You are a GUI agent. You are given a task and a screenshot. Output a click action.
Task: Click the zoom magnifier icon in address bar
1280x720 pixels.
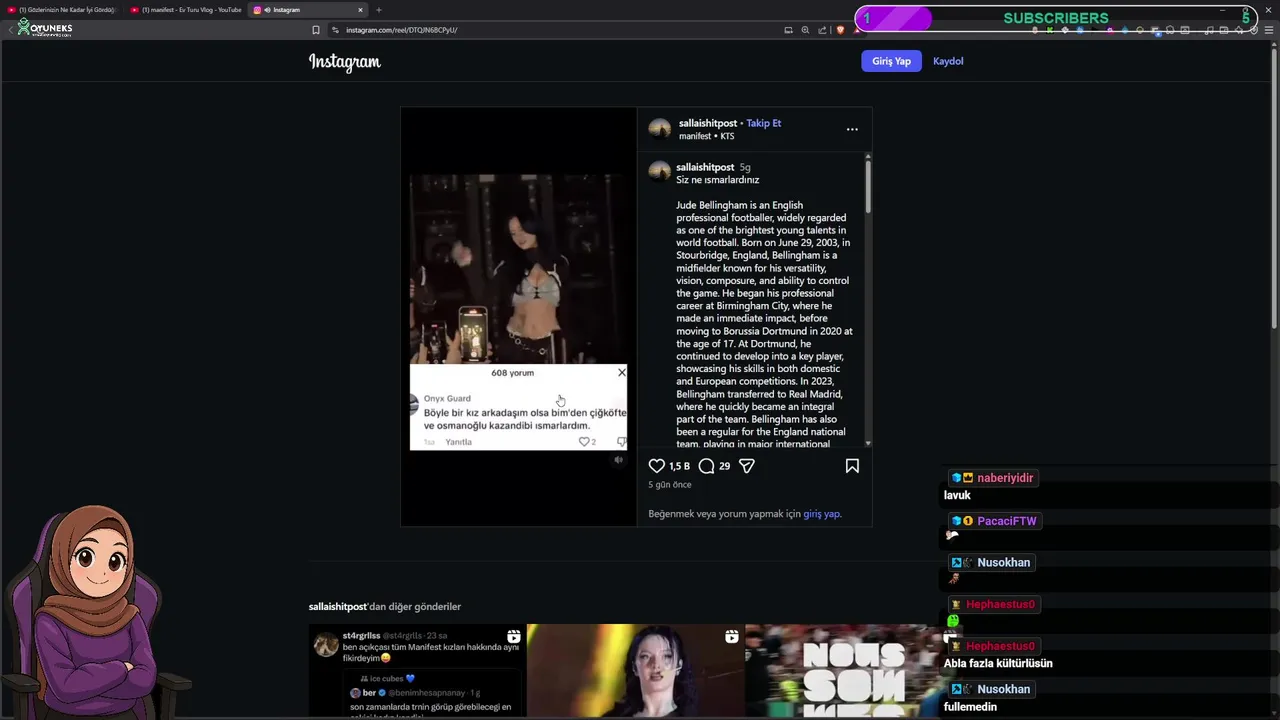(805, 30)
